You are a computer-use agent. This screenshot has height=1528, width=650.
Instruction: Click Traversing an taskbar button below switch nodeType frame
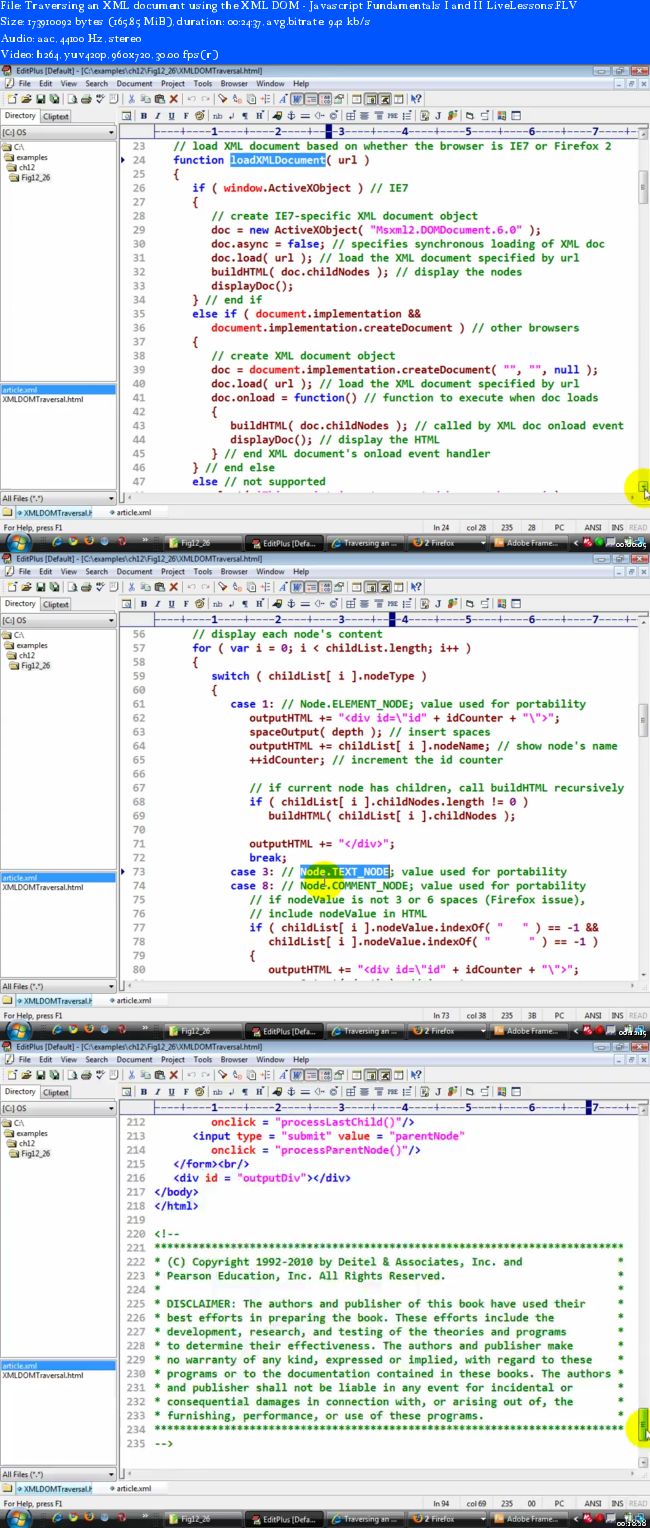pos(367,1030)
